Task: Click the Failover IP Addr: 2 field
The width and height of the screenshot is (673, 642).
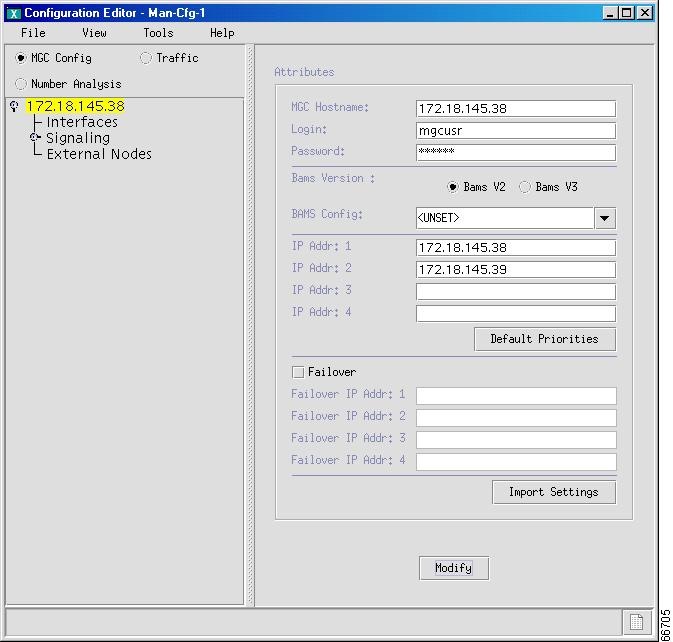Action: tap(516, 418)
